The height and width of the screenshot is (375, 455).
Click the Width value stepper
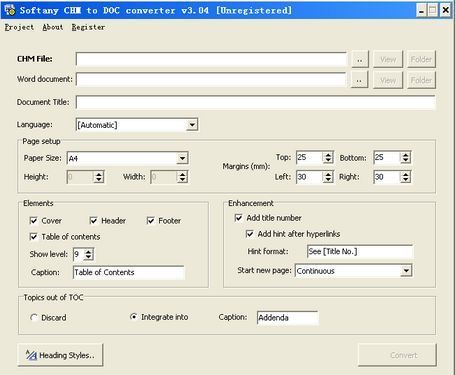182,177
